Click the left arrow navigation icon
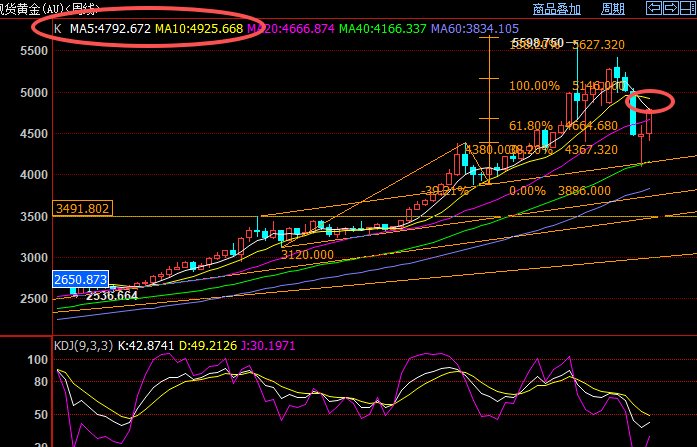The width and height of the screenshot is (697, 447). [x=655, y=8]
